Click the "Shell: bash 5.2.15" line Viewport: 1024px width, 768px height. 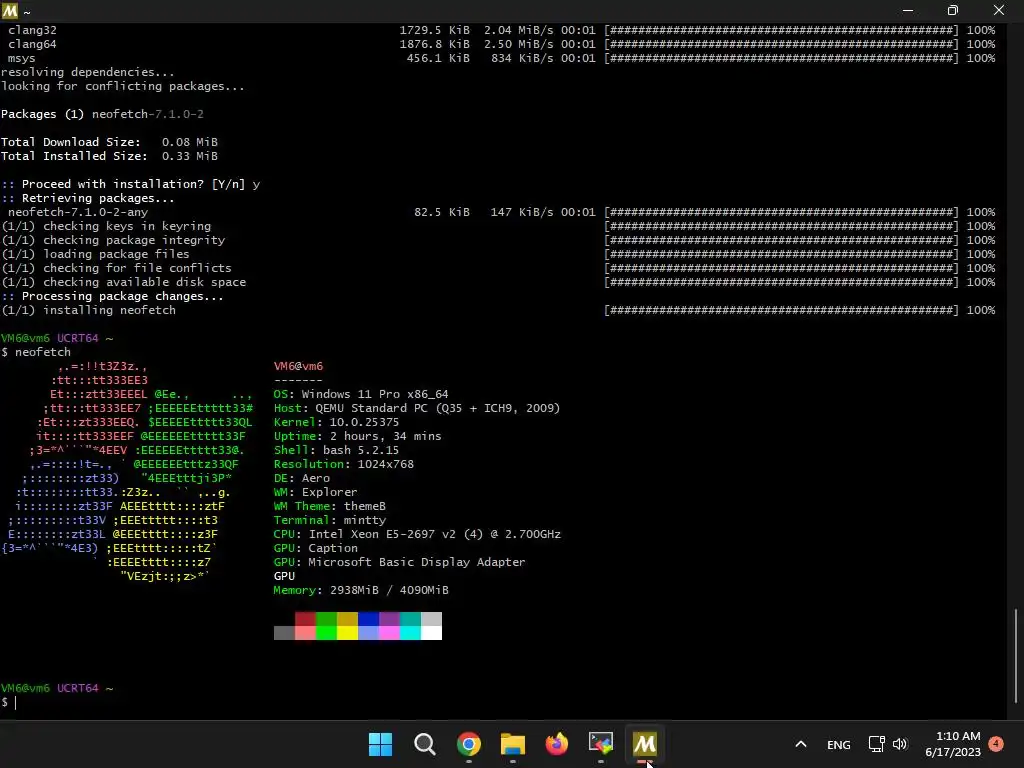point(336,451)
